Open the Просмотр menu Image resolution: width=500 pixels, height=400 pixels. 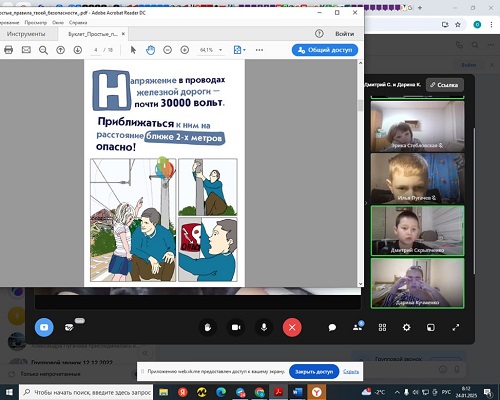[36, 23]
